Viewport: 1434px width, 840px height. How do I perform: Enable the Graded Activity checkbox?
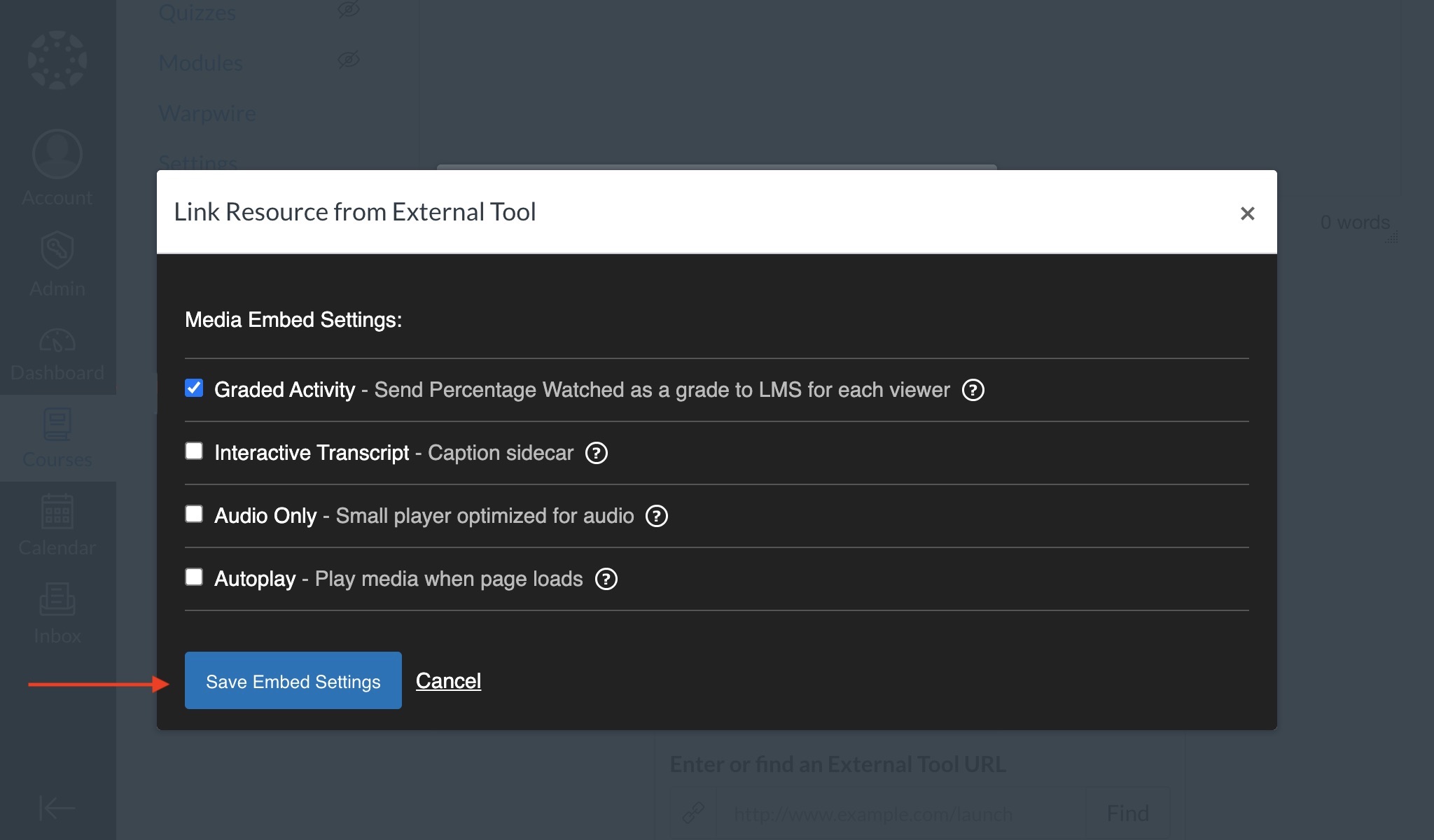coord(193,388)
